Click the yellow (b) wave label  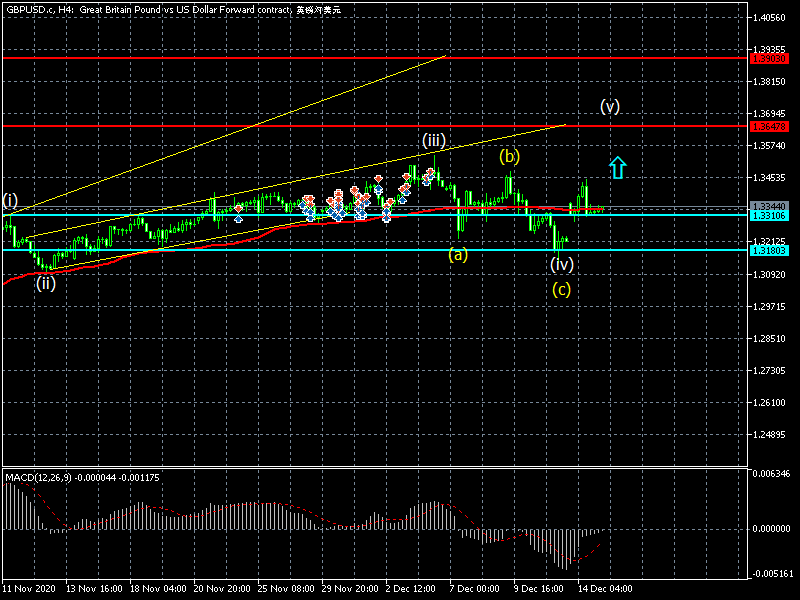(x=510, y=156)
